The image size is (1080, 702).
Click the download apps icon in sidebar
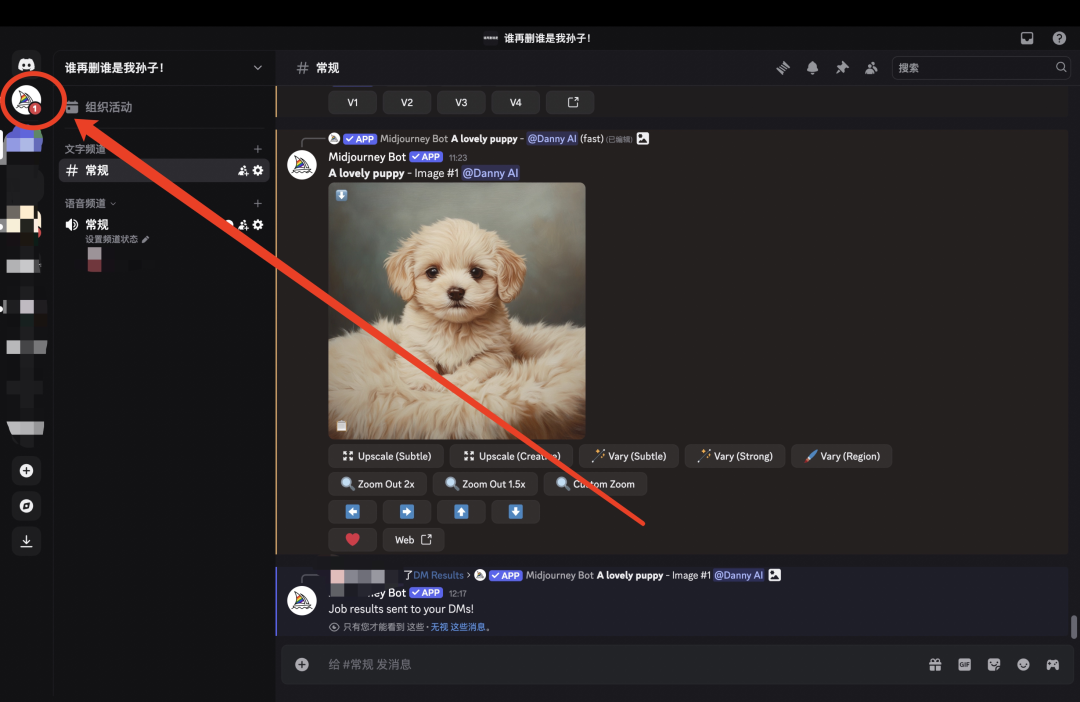pyautogui.click(x=27, y=541)
